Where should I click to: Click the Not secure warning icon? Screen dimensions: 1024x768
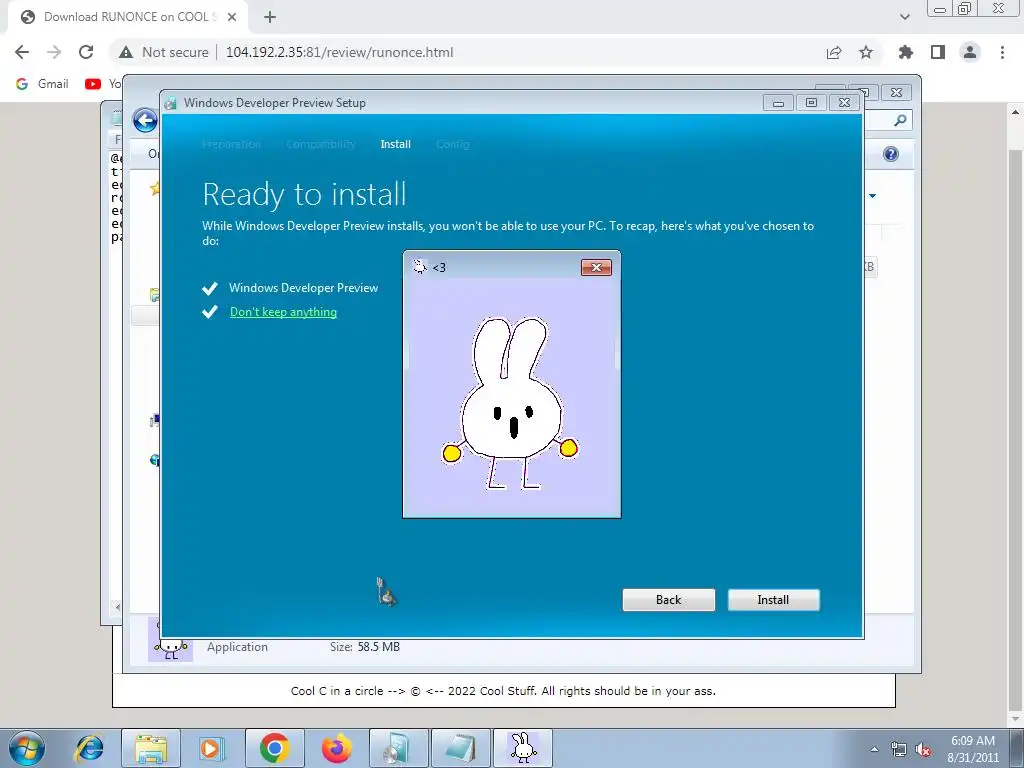coord(126,52)
